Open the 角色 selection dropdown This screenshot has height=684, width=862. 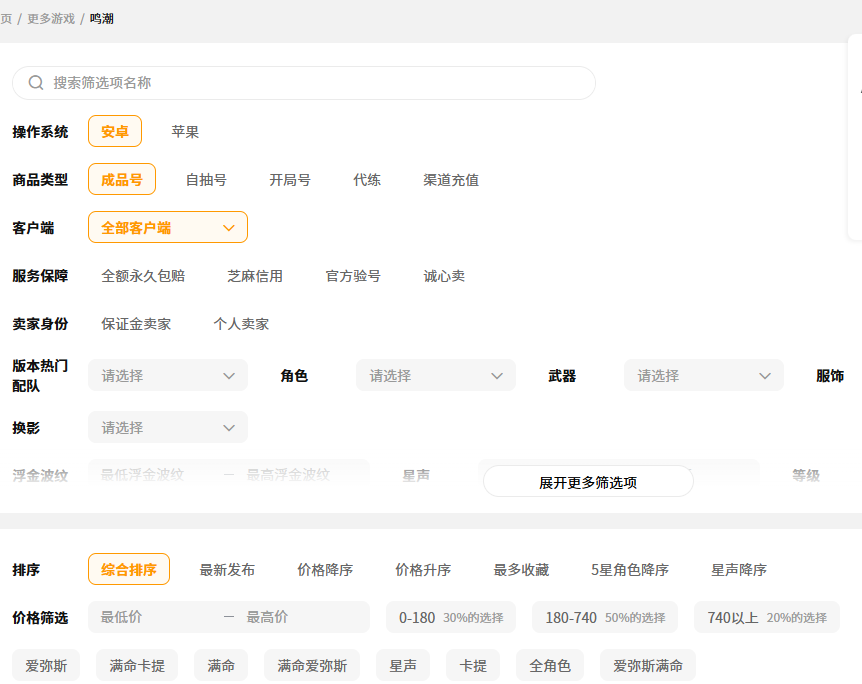[436, 376]
